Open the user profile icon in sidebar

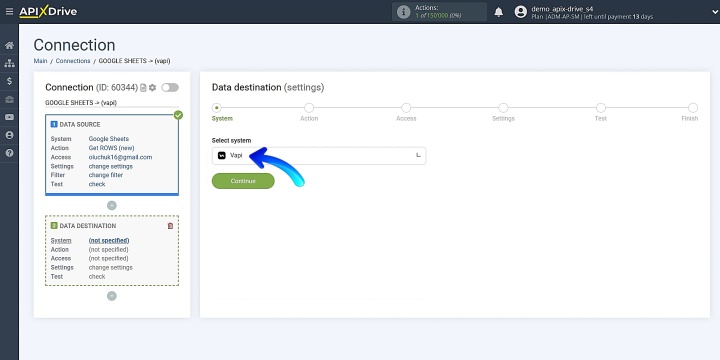tap(9, 135)
